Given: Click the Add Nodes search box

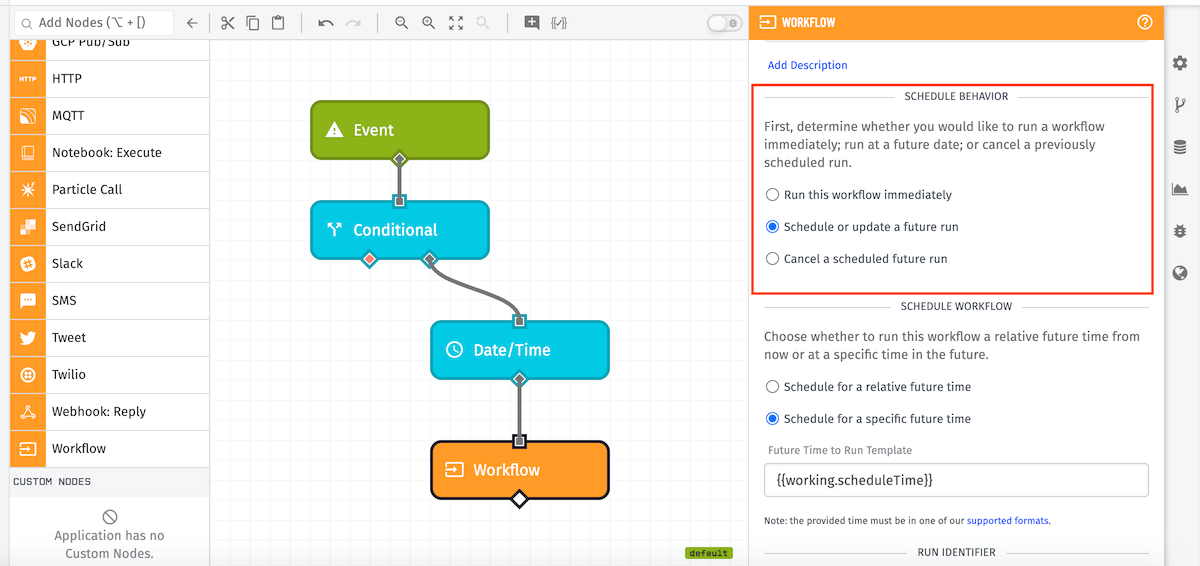Looking at the screenshot, I should coord(92,23).
